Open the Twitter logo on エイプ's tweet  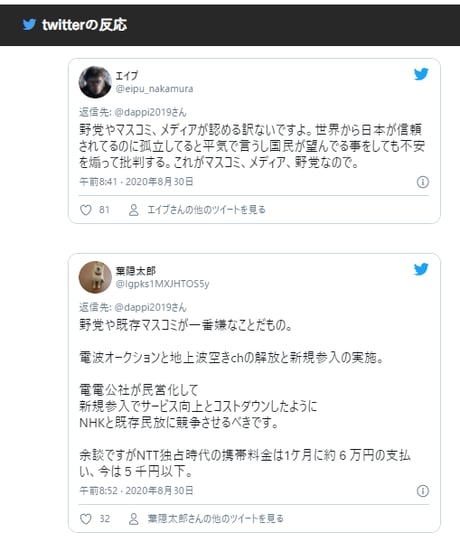click(421, 74)
